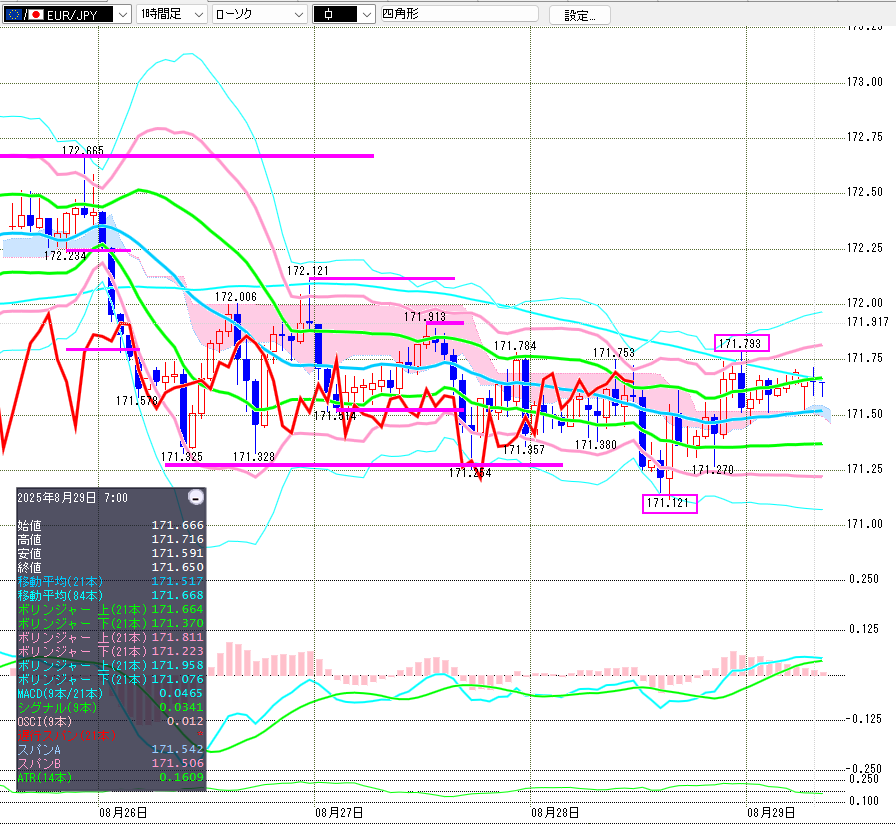Click the スパンA value 171.542

coord(177,749)
